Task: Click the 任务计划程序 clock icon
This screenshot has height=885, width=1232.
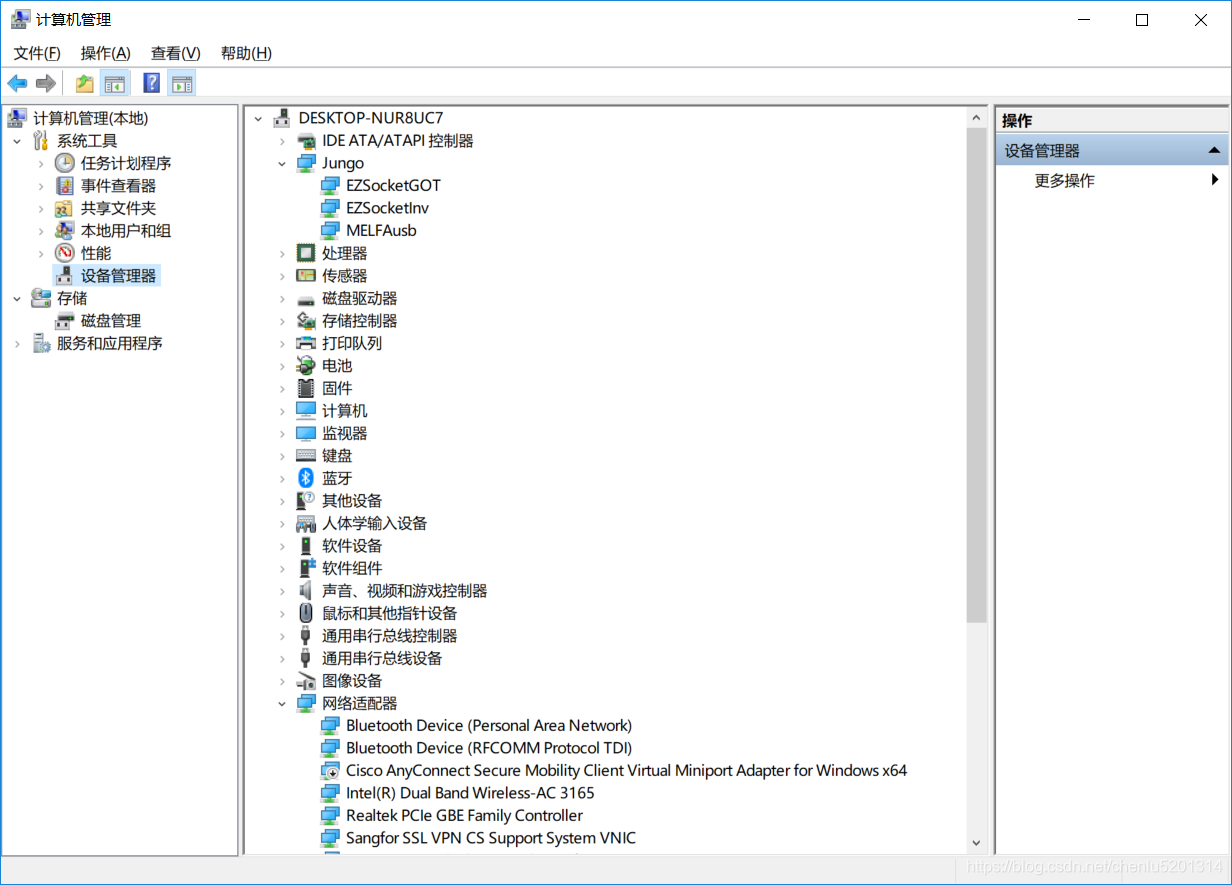Action: tap(65, 163)
